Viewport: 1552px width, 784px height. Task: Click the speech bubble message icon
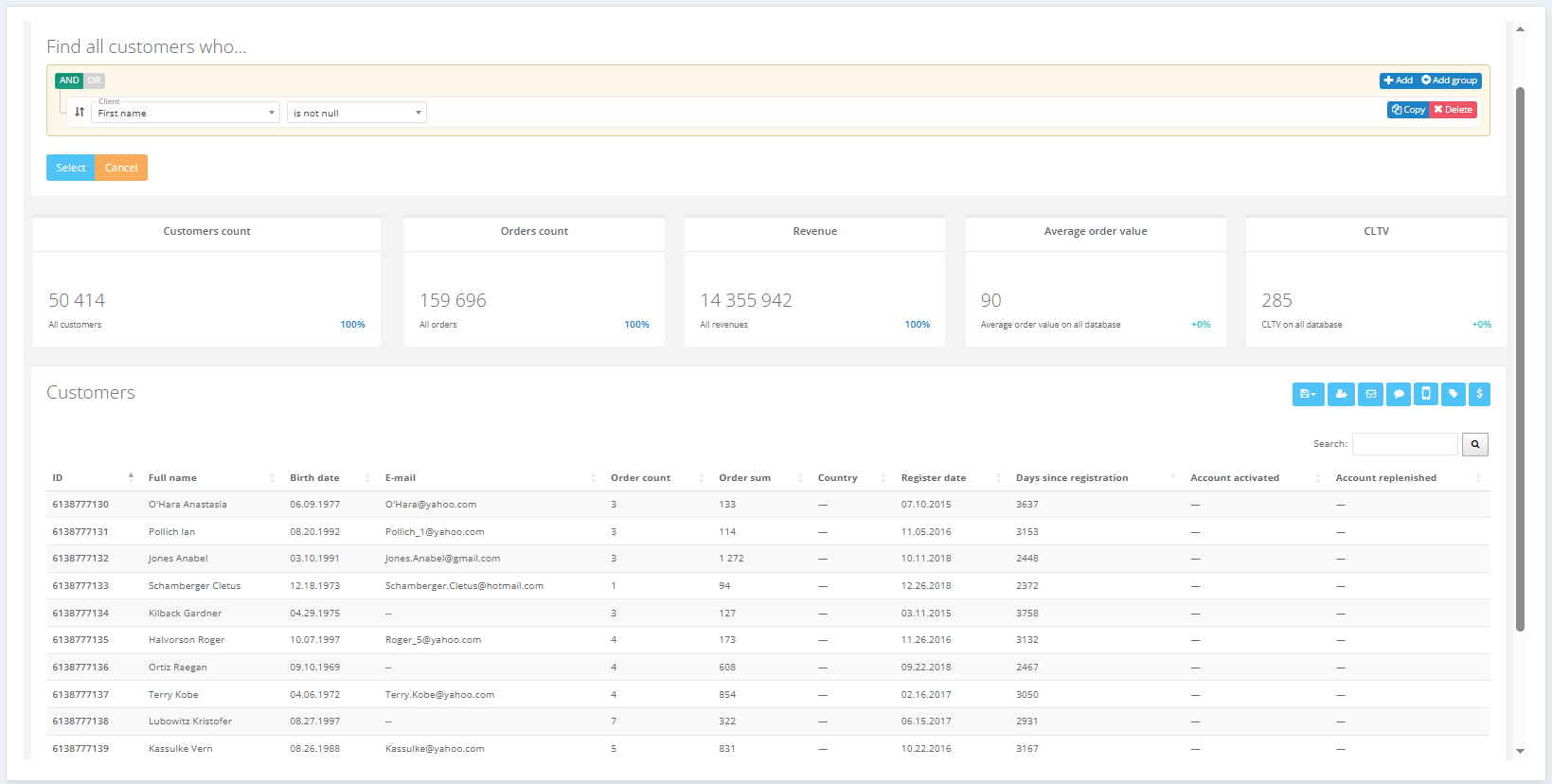[x=1399, y=394]
